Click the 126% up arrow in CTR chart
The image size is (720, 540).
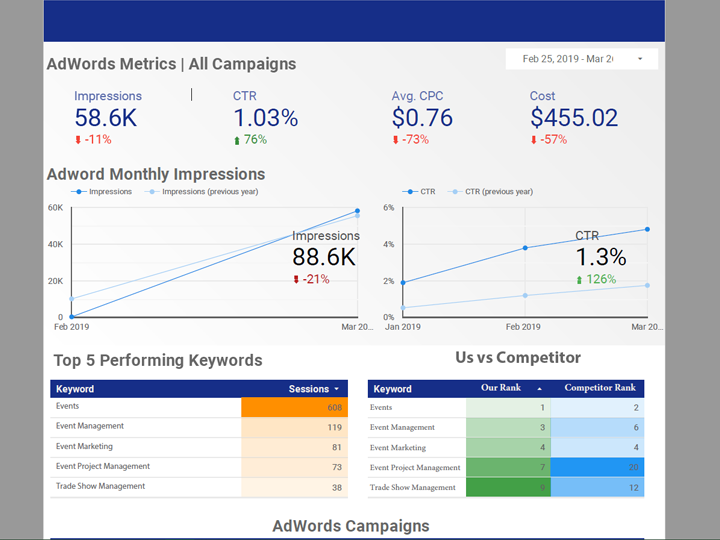579,279
